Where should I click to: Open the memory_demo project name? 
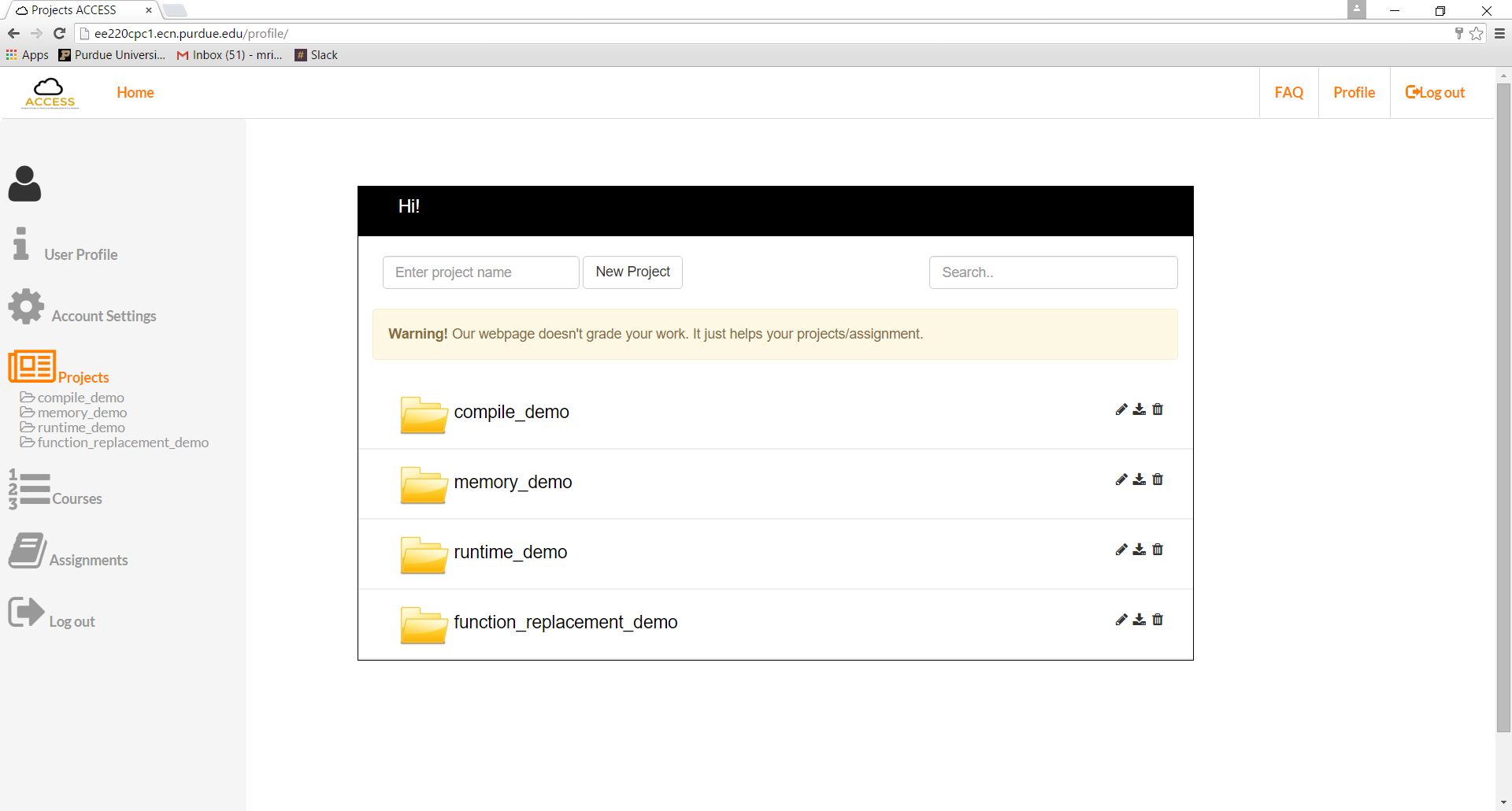pos(513,482)
